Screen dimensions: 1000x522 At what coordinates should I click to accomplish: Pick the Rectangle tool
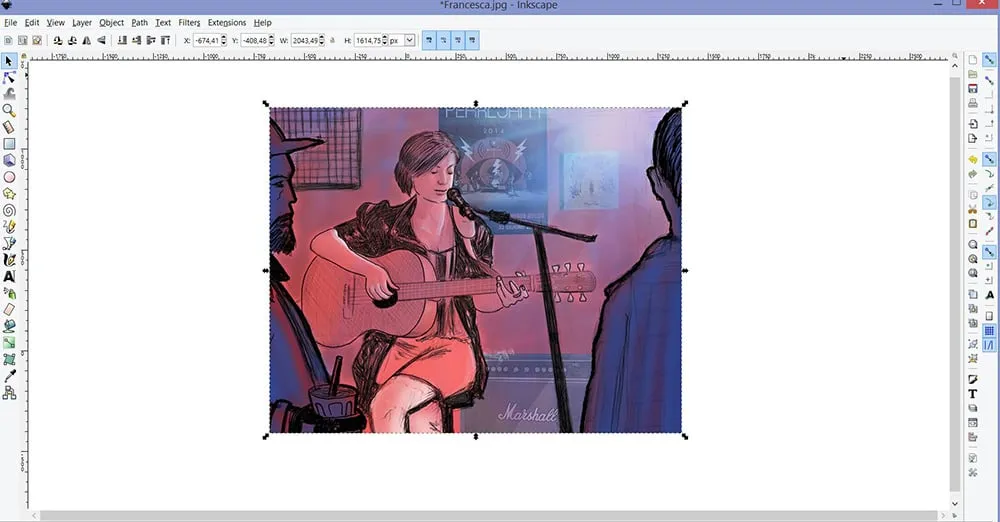(x=9, y=143)
